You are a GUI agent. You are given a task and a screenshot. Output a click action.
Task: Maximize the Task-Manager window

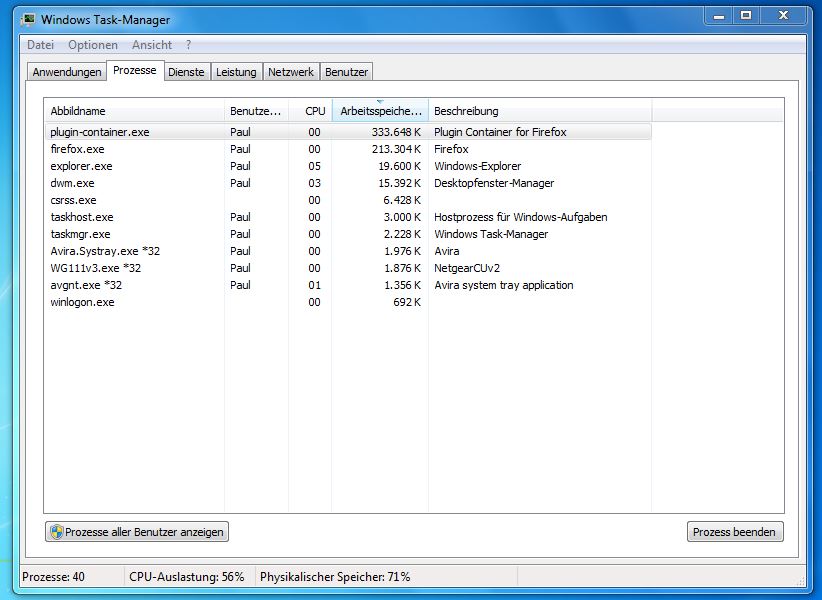tap(746, 16)
